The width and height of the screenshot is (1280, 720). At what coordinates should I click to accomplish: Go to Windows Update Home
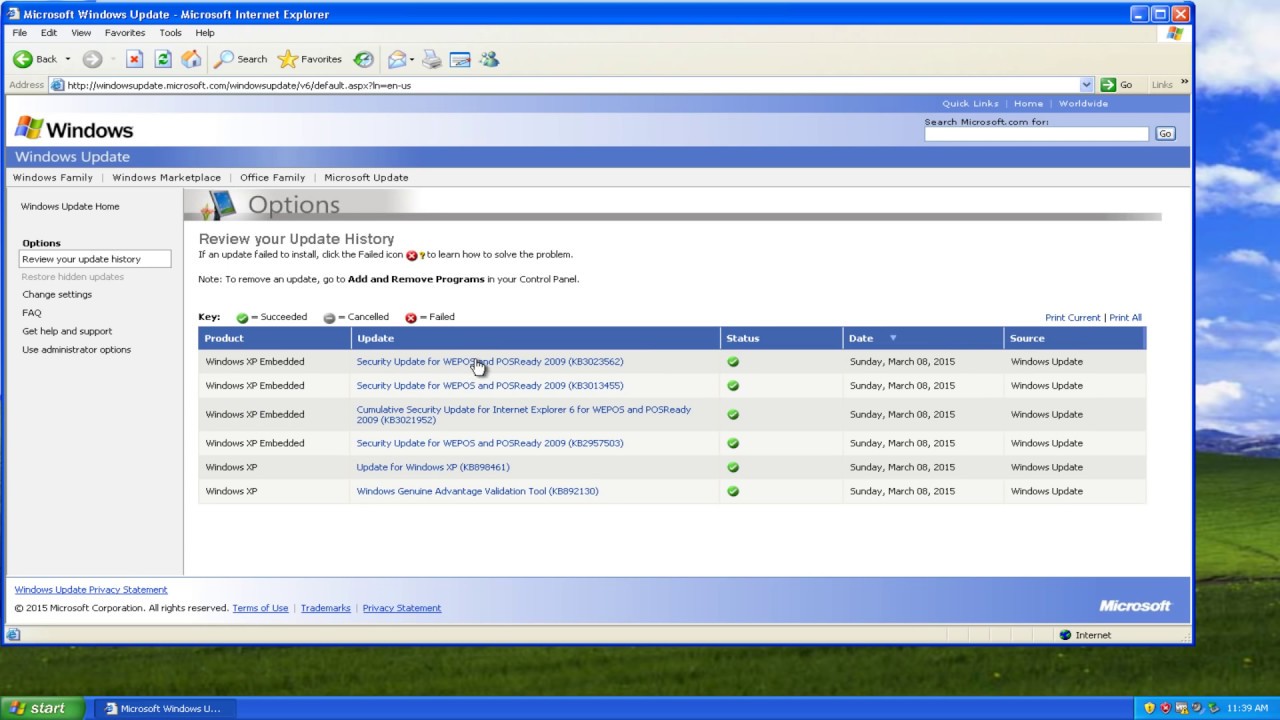coord(70,207)
